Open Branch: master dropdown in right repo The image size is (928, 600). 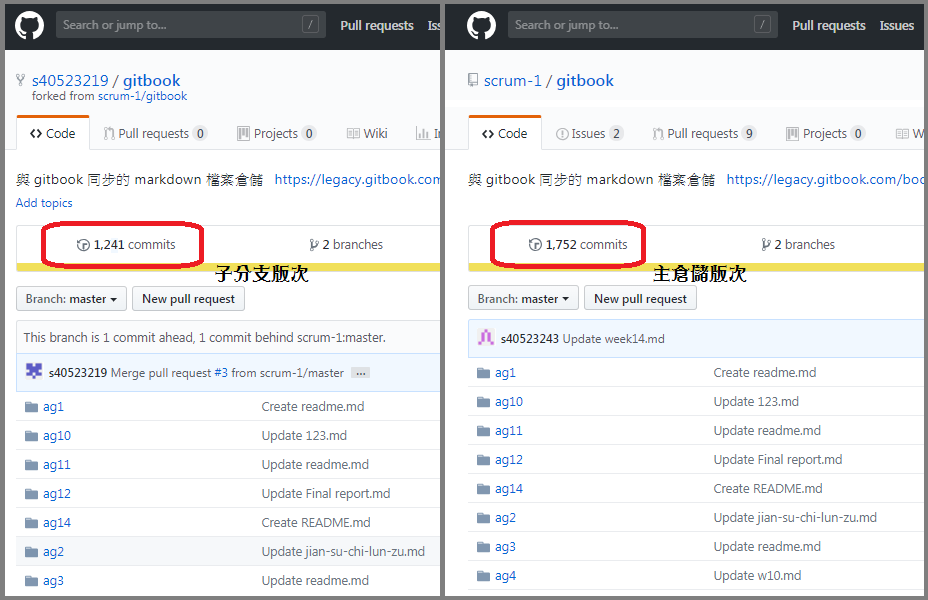(523, 299)
